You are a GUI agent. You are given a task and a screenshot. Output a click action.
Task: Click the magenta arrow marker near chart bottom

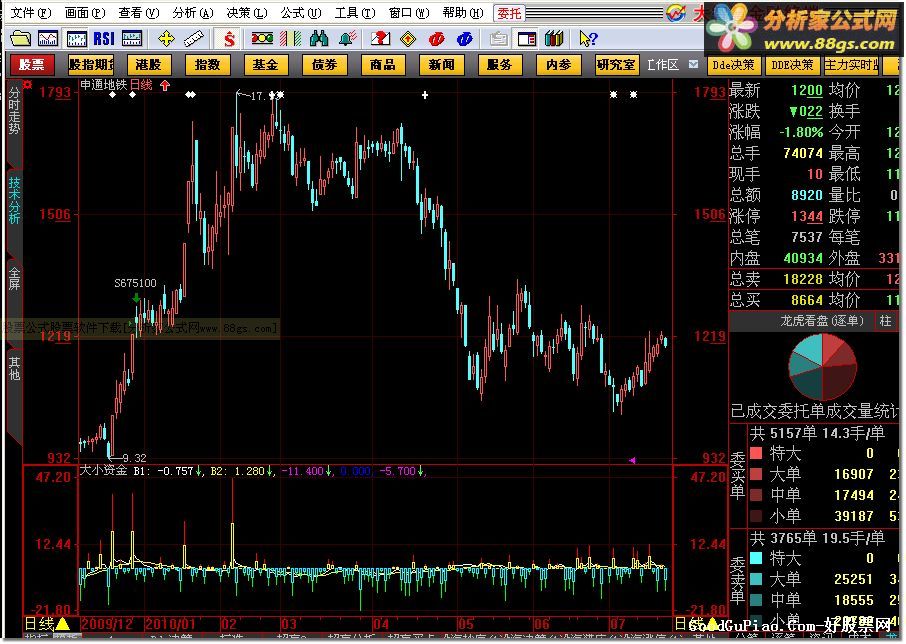click(632, 460)
